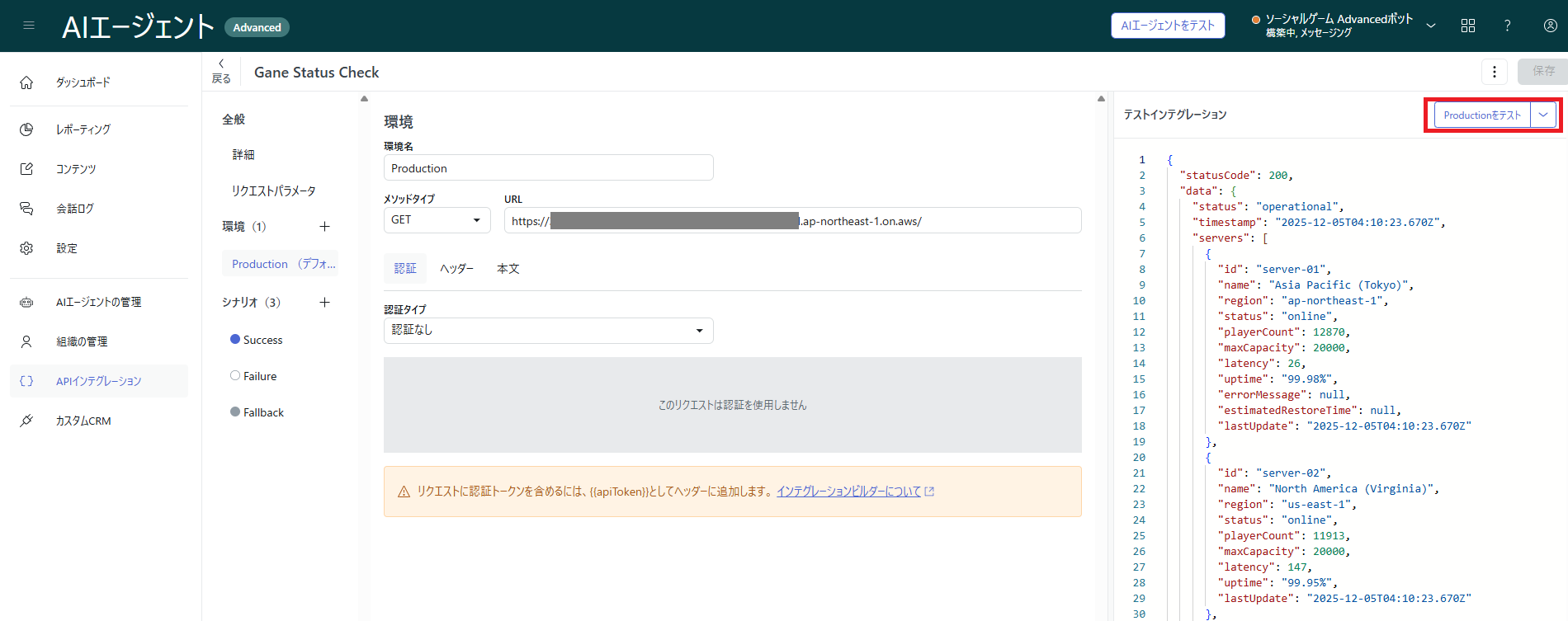Click the APIインテグレーション braces icon
1568x621 pixels.
26,381
